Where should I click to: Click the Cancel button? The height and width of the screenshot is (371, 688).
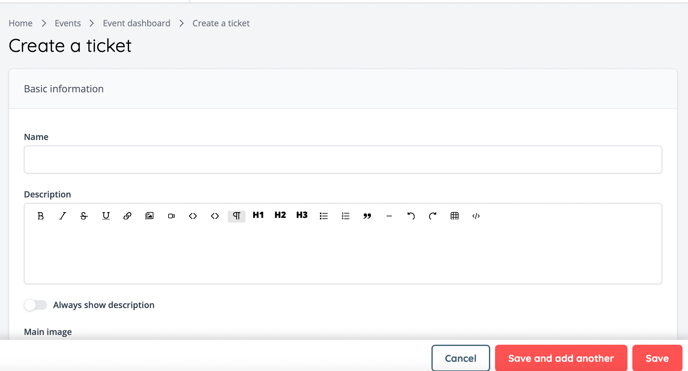click(x=460, y=358)
